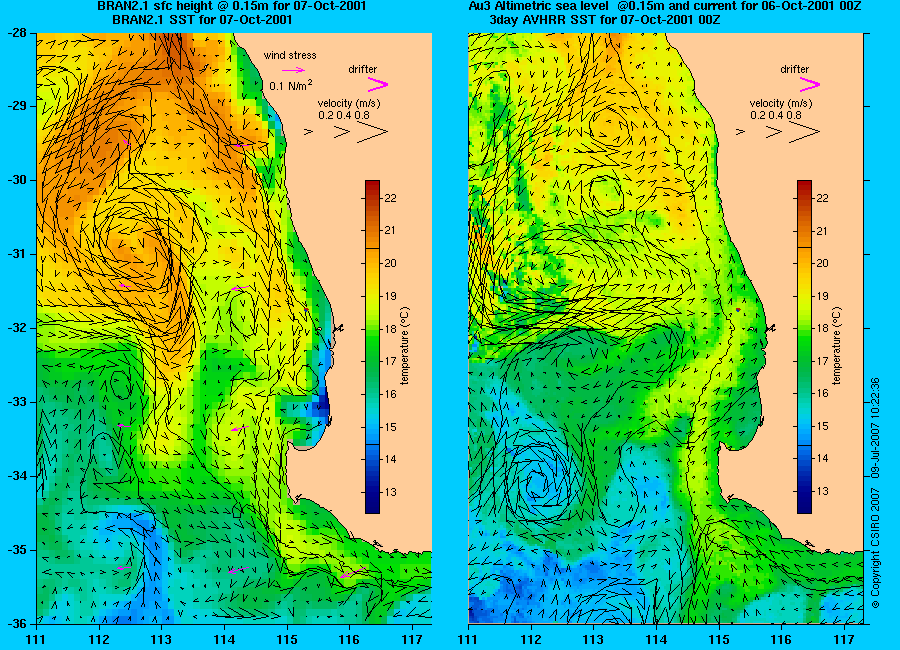Click the 'BRAN2.1 sfc height @ 0.15m' title
The image size is (900, 650).
click(x=232, y=6)
